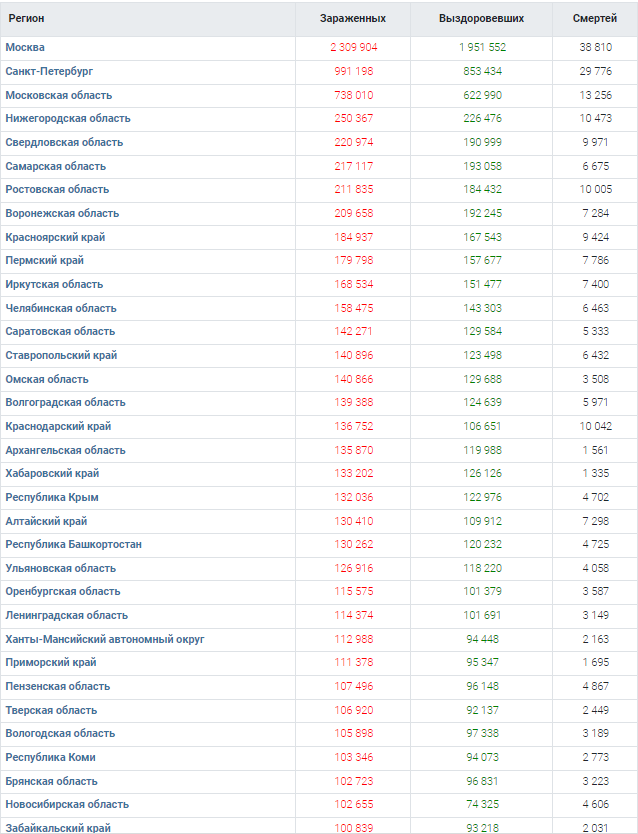Open the Москва region link
638x834 pixels.
(x=25, y=47)
